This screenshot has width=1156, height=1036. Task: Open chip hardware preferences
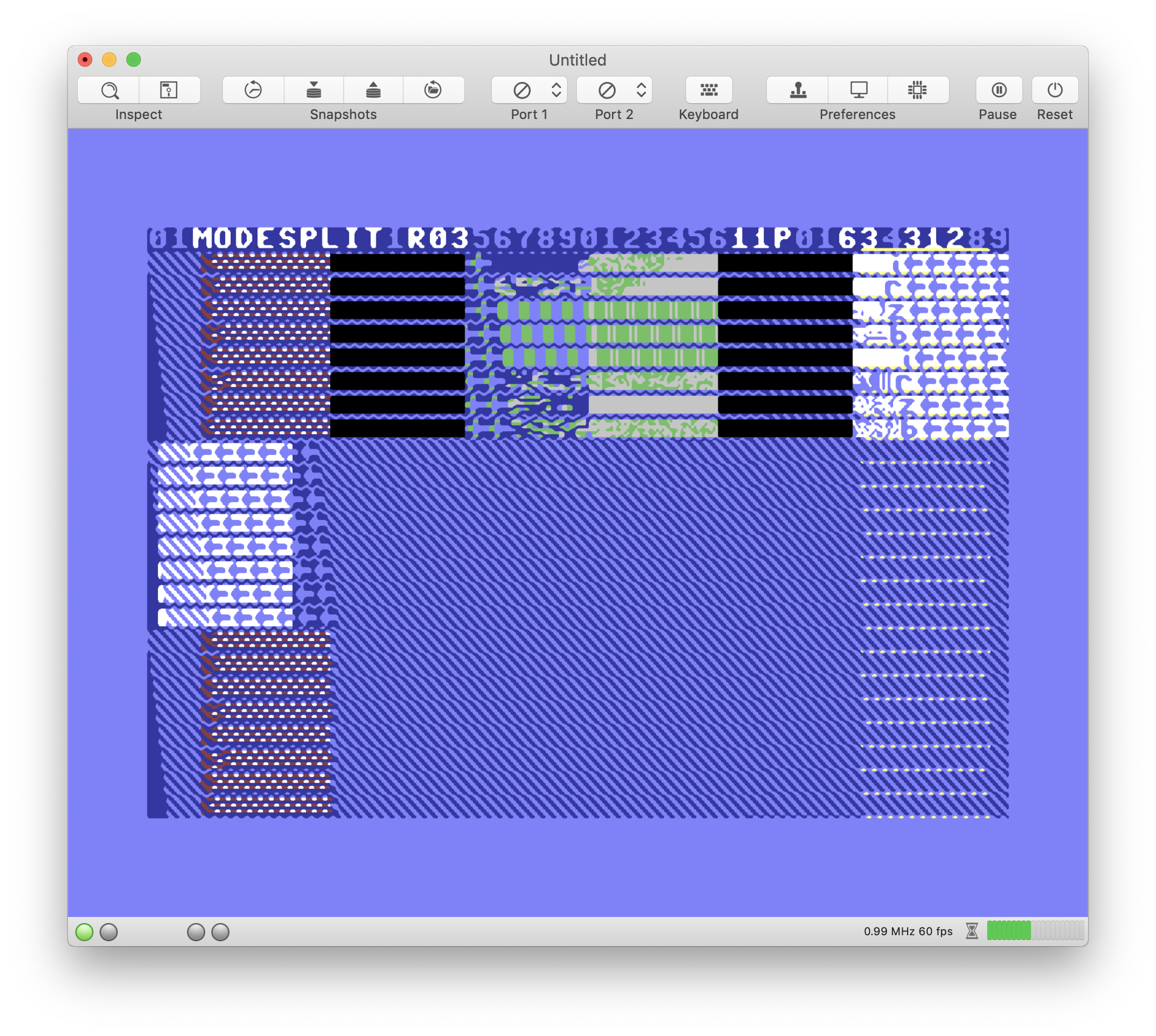(917, 90)
